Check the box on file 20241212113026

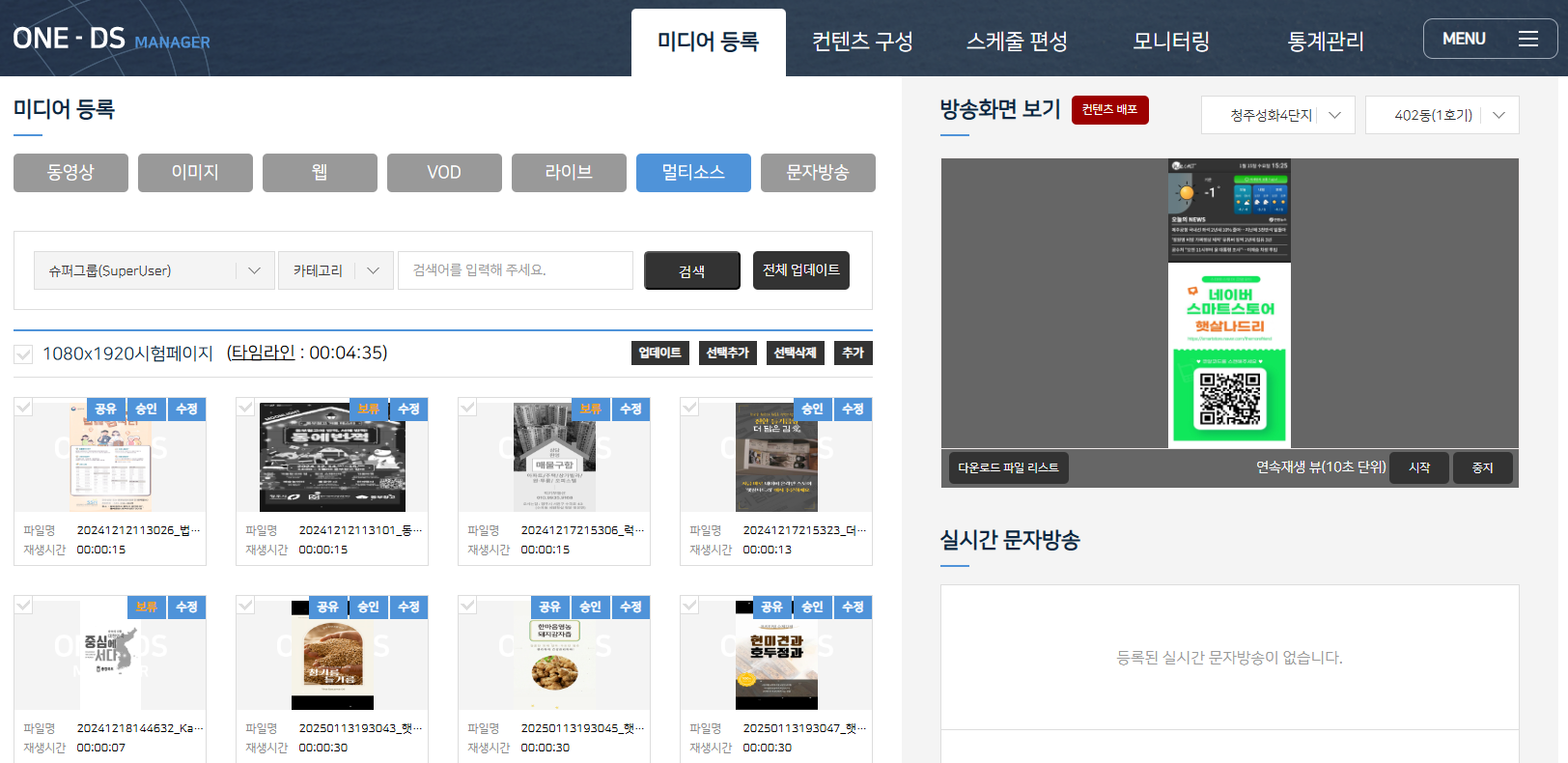(23, 407)
